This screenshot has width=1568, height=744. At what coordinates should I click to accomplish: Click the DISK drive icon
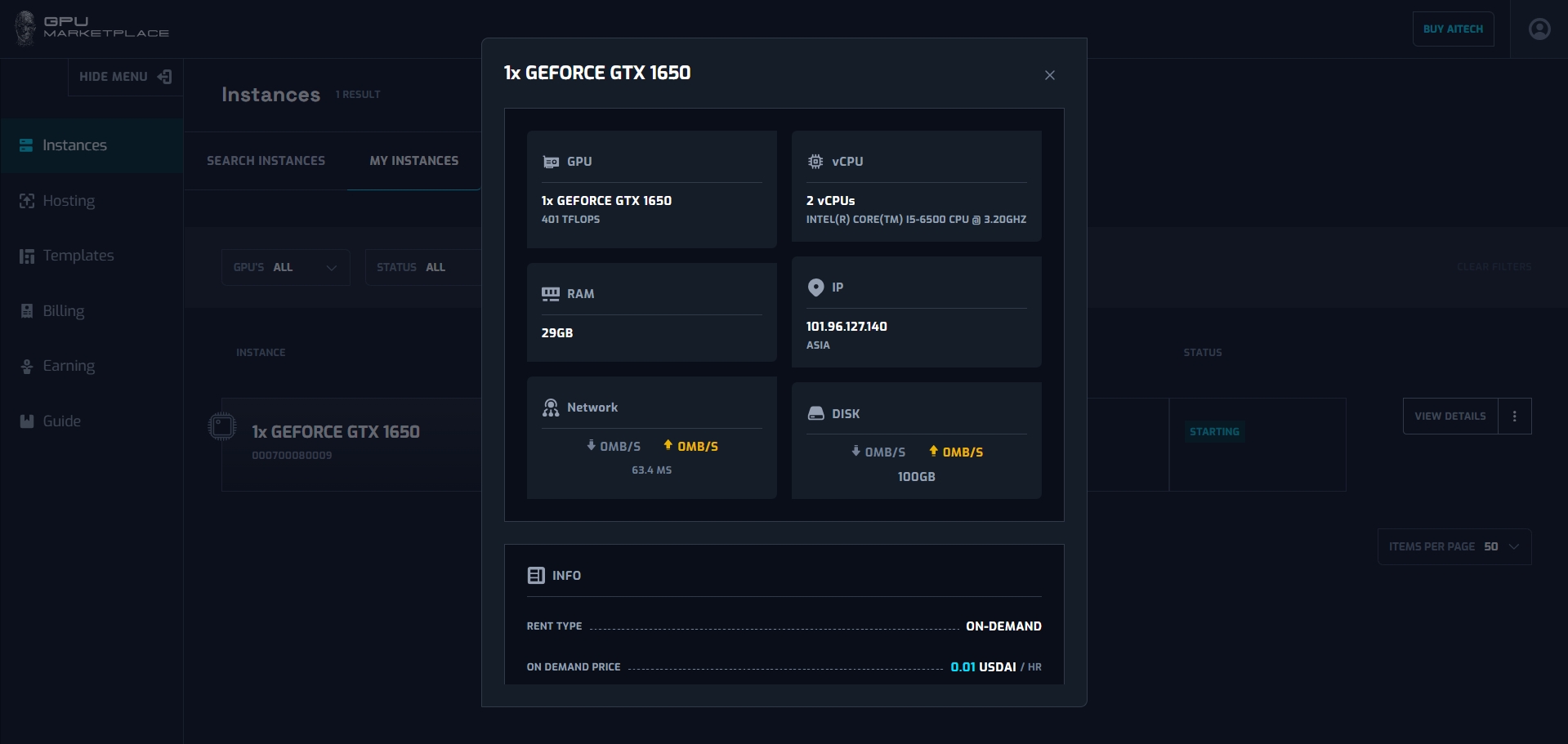(815, 414)
